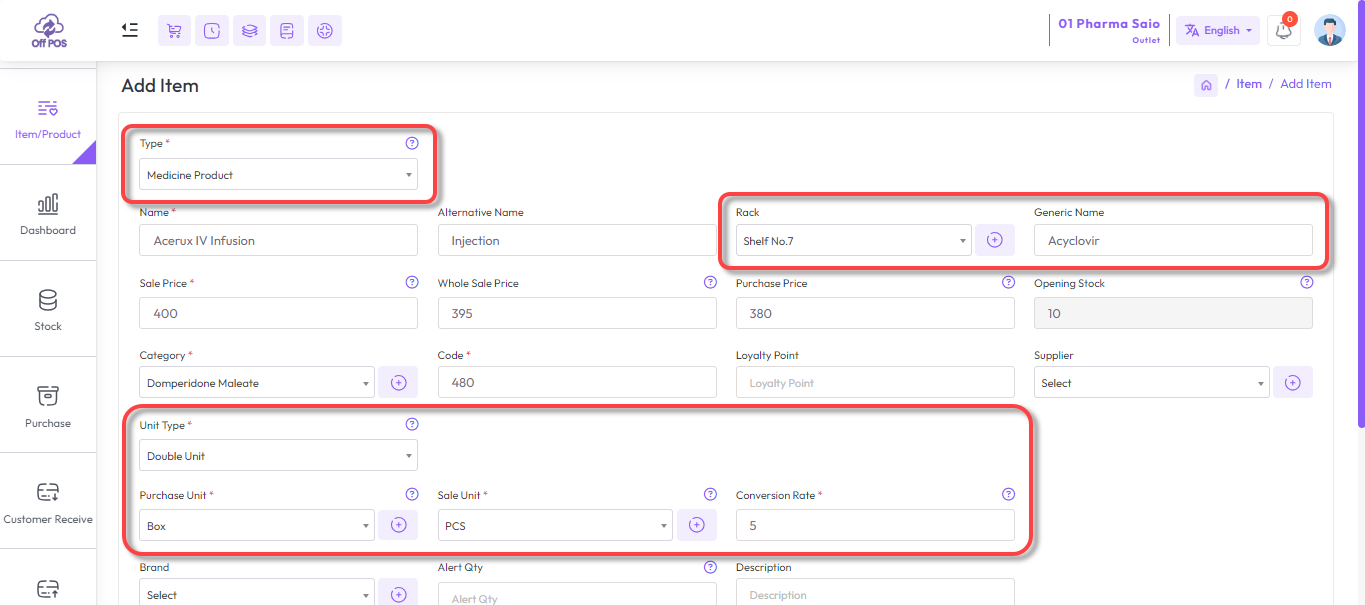Show help tooltip for Purchase Unit
Image resolution: width=1365 pixels, height=605 pixels.
click(412, 495)
